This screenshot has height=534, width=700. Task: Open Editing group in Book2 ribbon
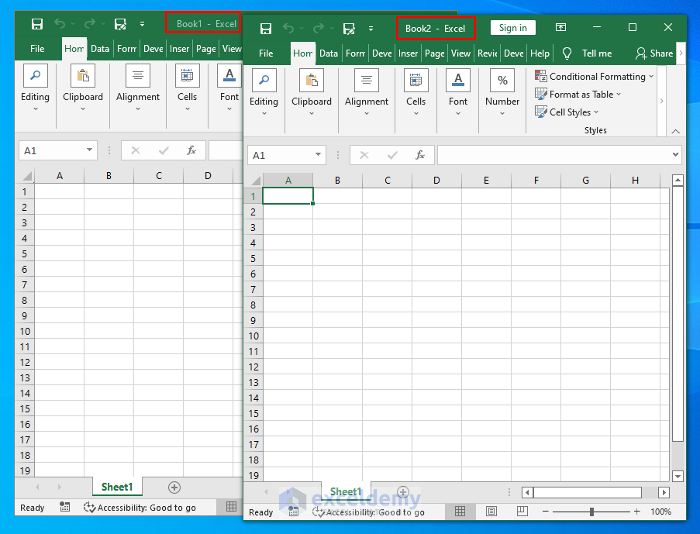tap(264, 92)
